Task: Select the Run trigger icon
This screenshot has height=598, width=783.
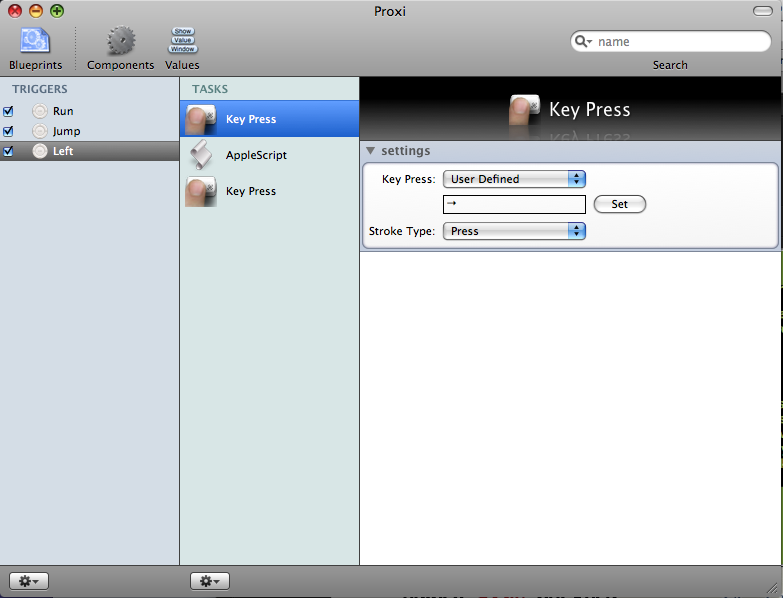Action: point(40,111)
